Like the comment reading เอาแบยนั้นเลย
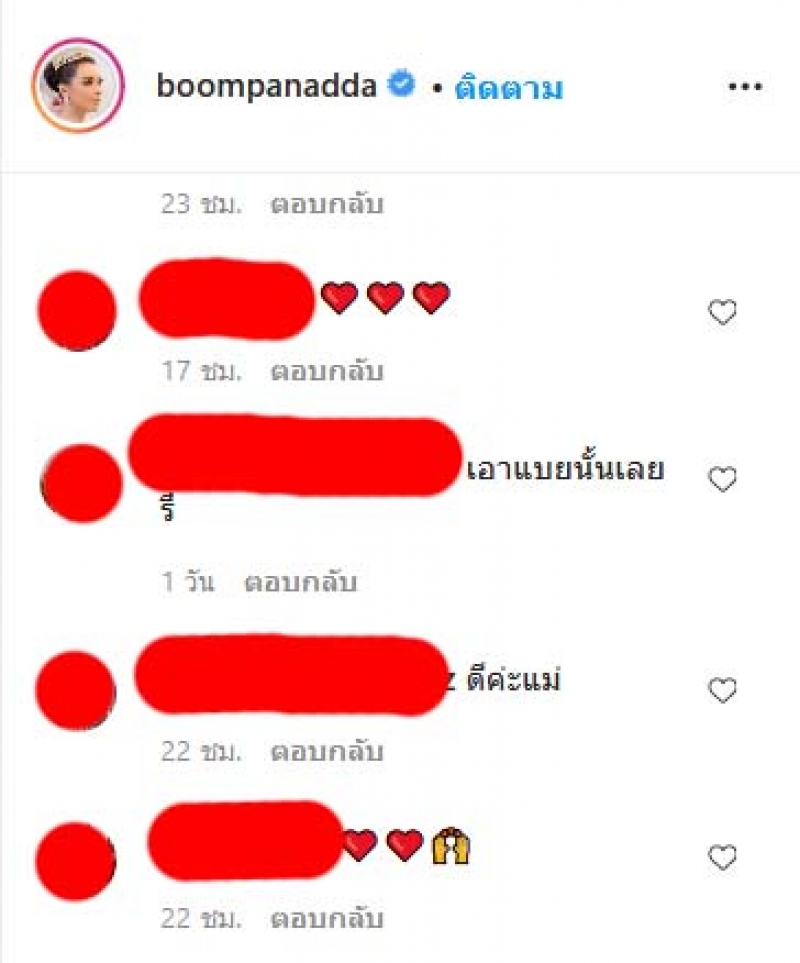This screenshot has width=800, height=963. (x=723, y=478)
